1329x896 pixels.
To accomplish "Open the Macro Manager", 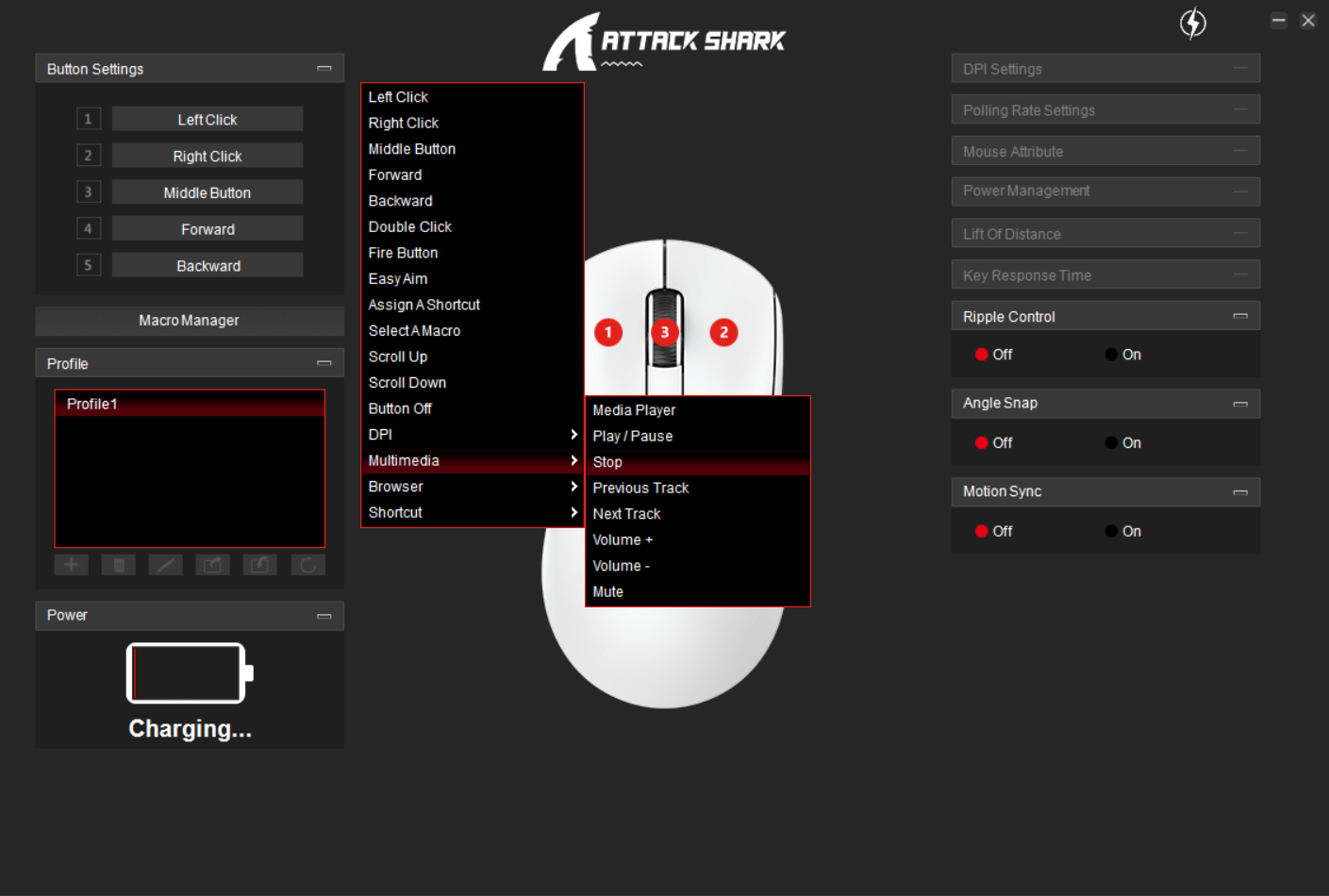I will 190,321.
